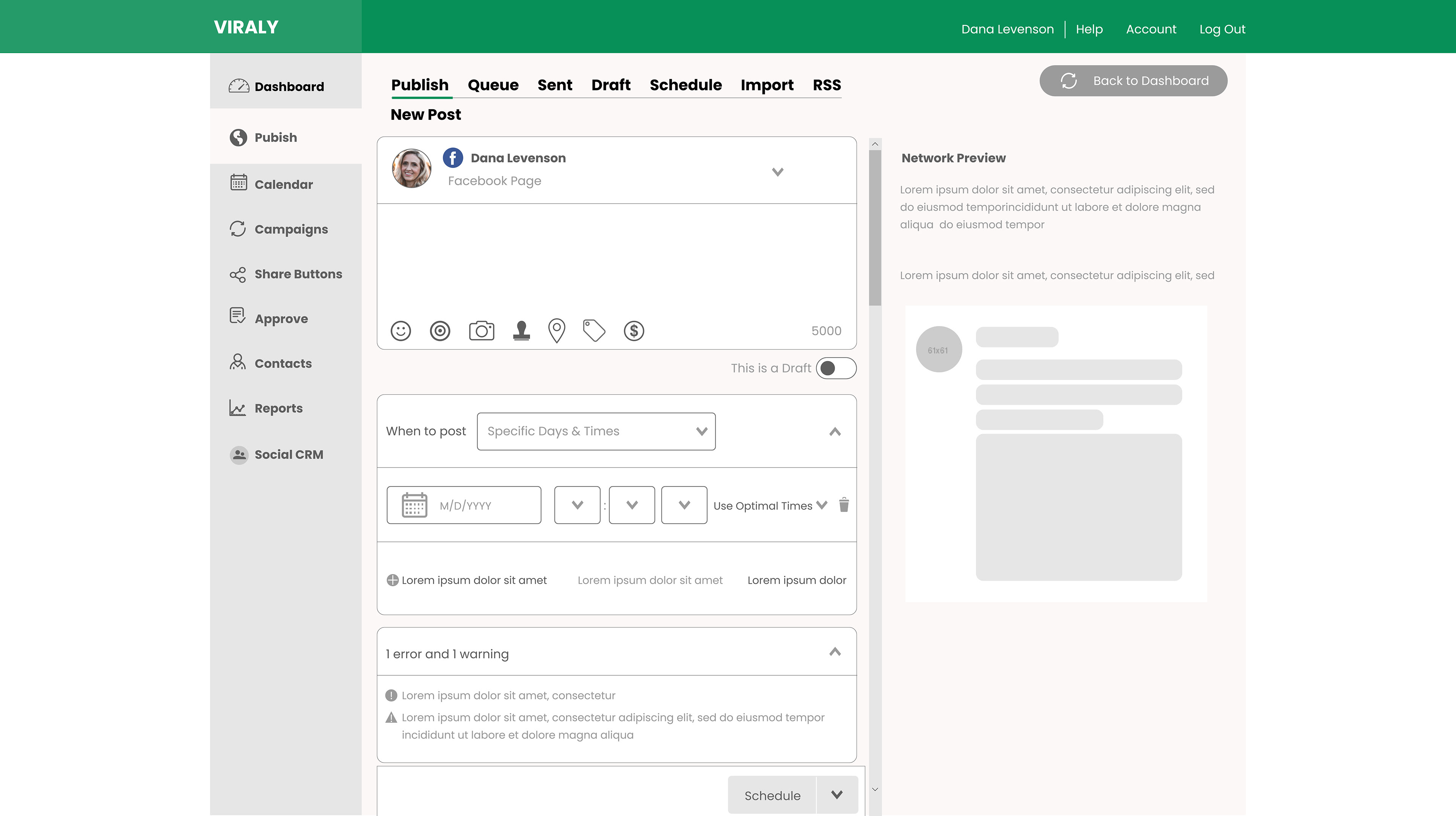The image size is (1456, 816).
Task: Switch to the Sent tab
Action: pos(555,85)
